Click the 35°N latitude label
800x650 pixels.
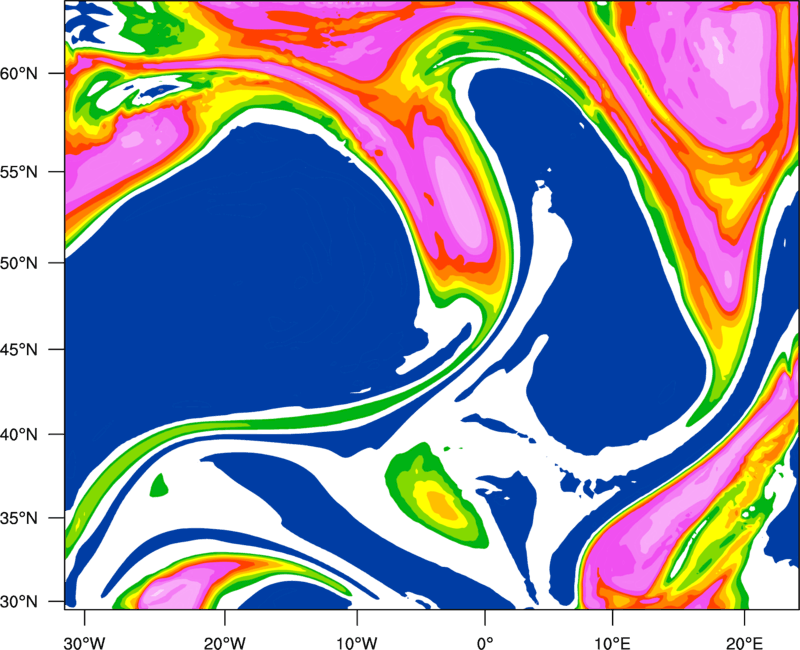click(19, 518)
